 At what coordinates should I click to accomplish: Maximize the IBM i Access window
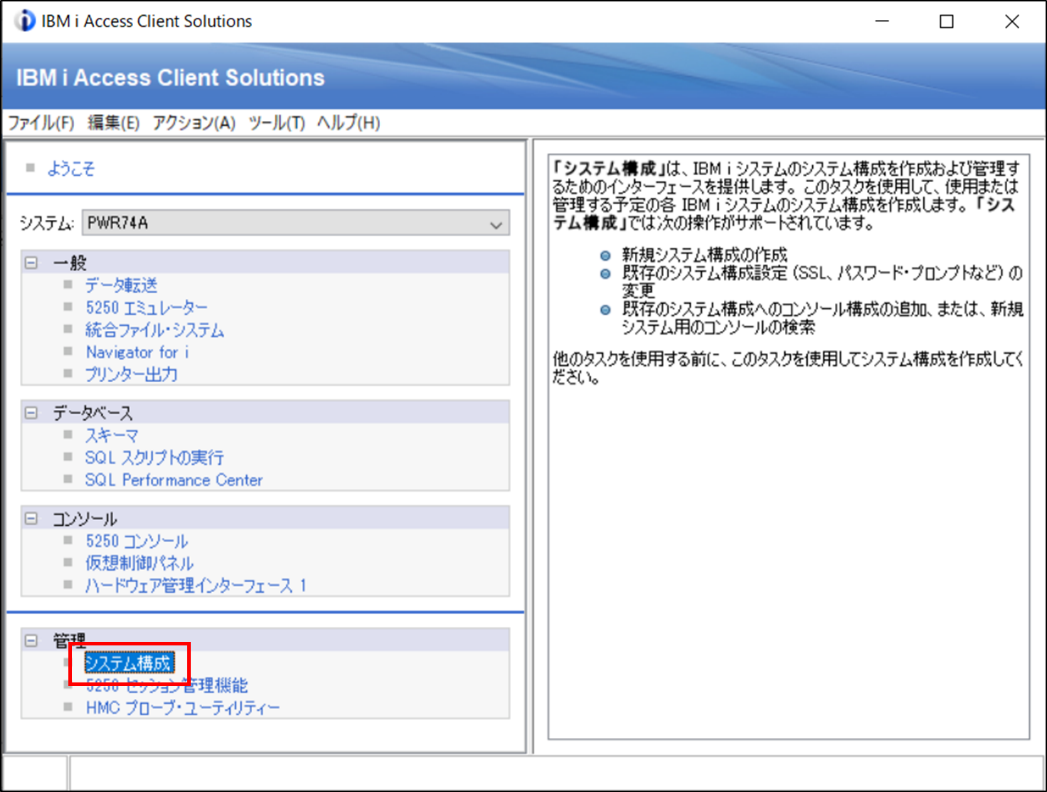point(946,21)
